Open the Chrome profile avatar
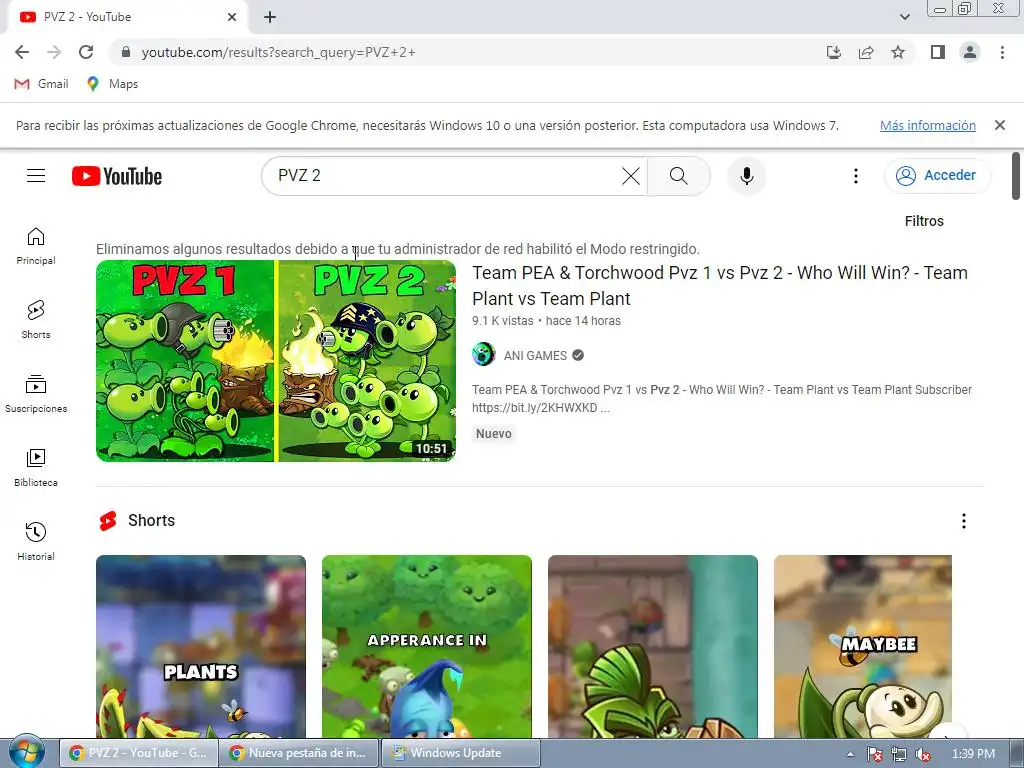Screen dimensions: 1024x768 (970, 52)
